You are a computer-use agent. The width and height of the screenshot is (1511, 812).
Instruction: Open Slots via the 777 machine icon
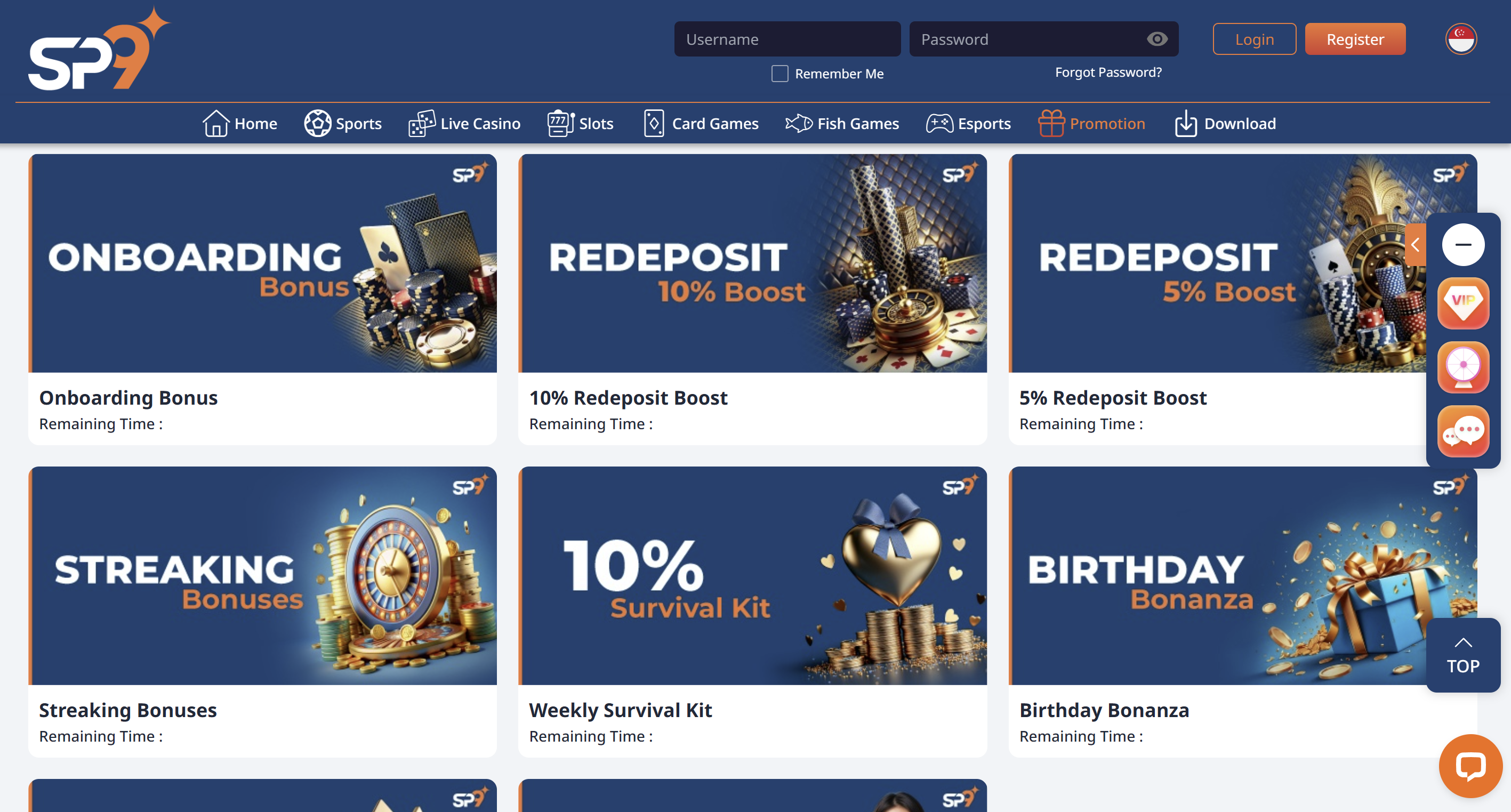point(559,123)
